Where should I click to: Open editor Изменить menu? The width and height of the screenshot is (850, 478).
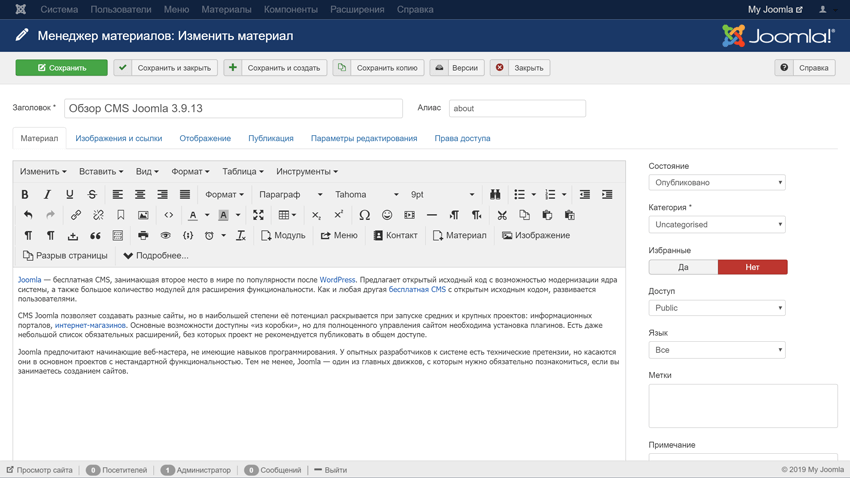pyautogui.click(x=43, y=171)
